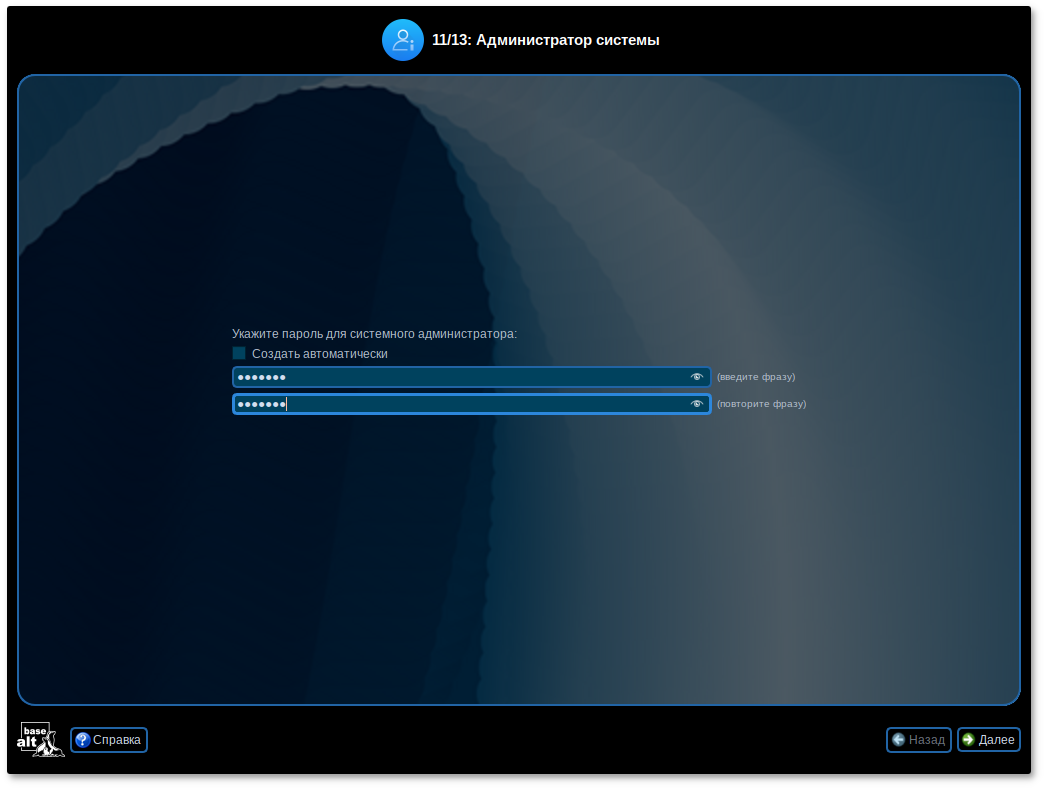Click the '(введите фразу)' hint label

pyautogui.click(x=756, y=377)
